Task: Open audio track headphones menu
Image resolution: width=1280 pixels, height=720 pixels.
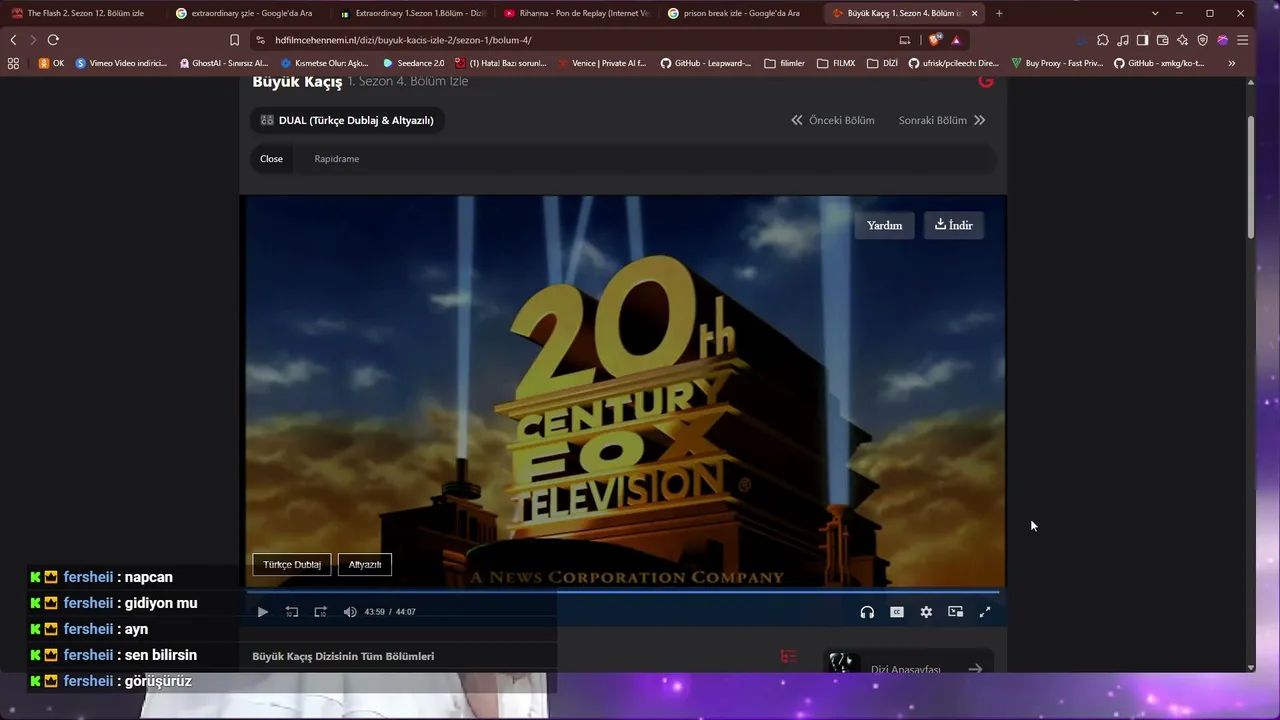Action: coord(867,612)
